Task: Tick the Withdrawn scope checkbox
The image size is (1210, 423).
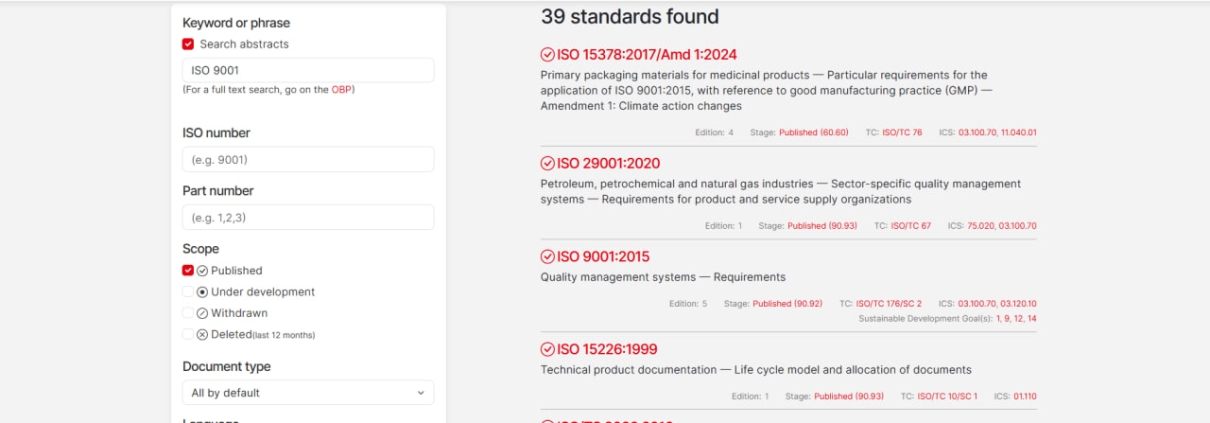Action: (x=188, y=313)
